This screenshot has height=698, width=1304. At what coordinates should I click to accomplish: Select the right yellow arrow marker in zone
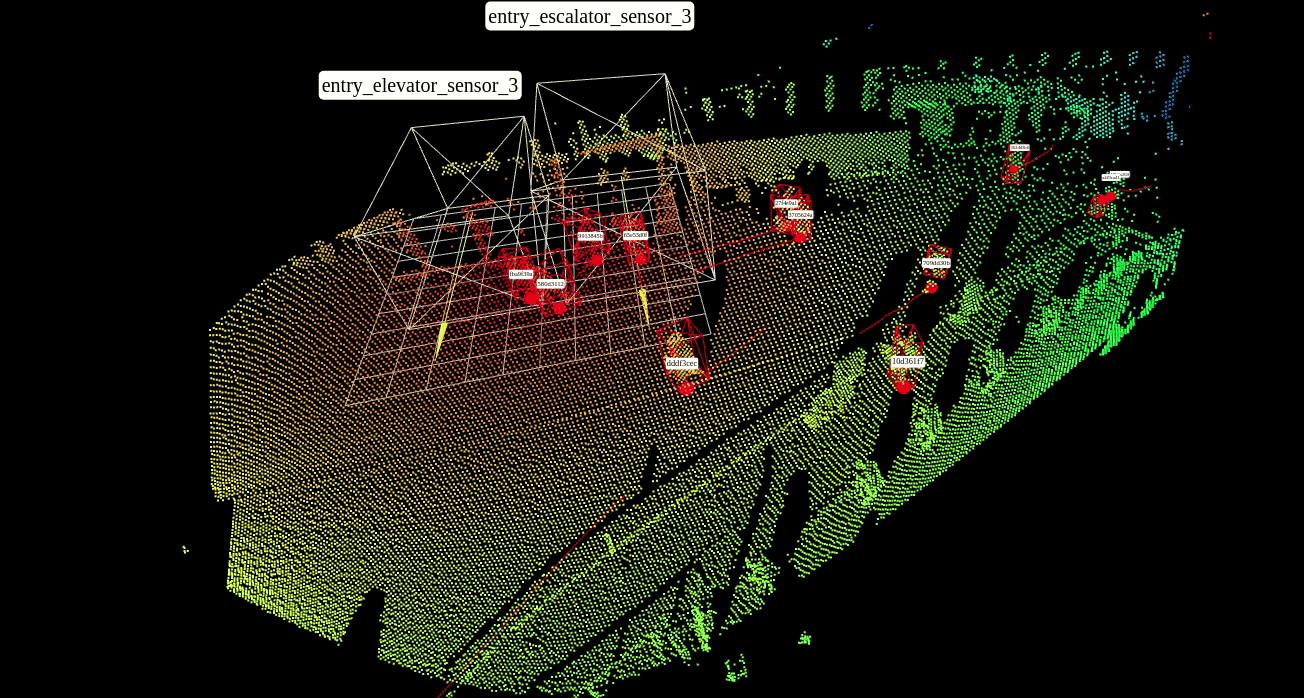(644, 305)
